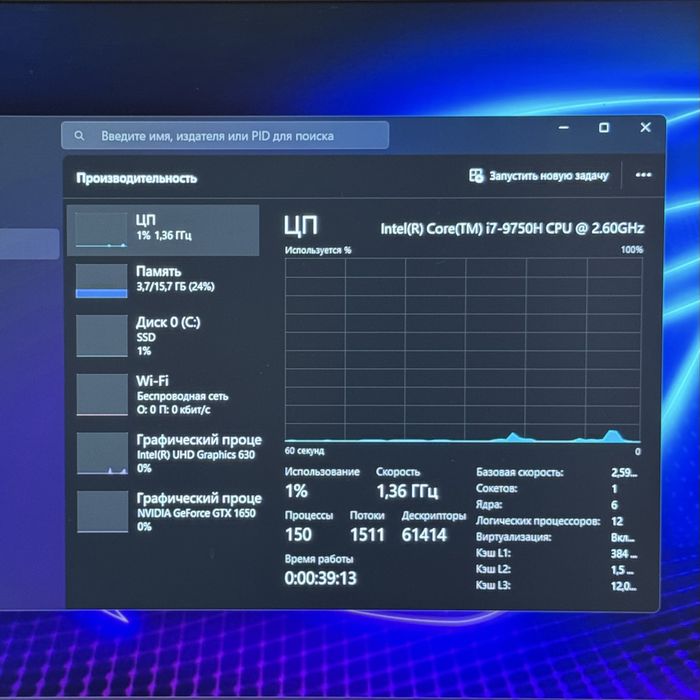Click the highlighted navigation item on left edge
Image resolution: width=700 pixels, height=700 pixels.
29,244
